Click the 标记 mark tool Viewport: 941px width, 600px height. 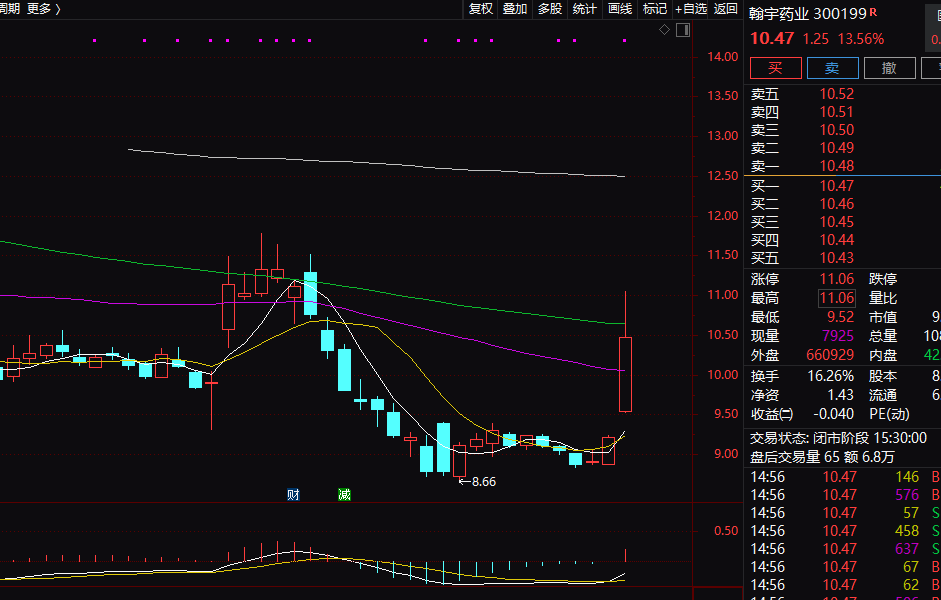655,9
